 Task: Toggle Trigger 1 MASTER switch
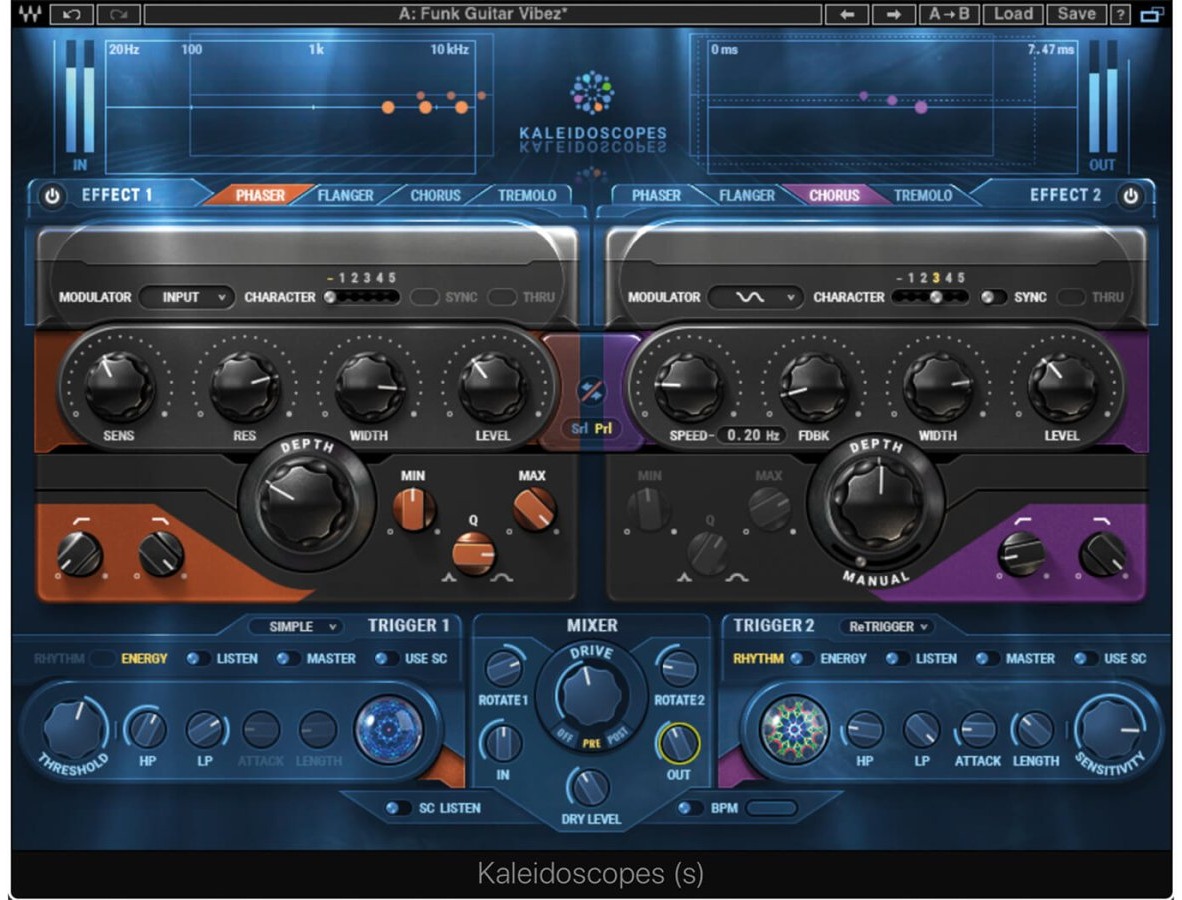coord(288,659)
